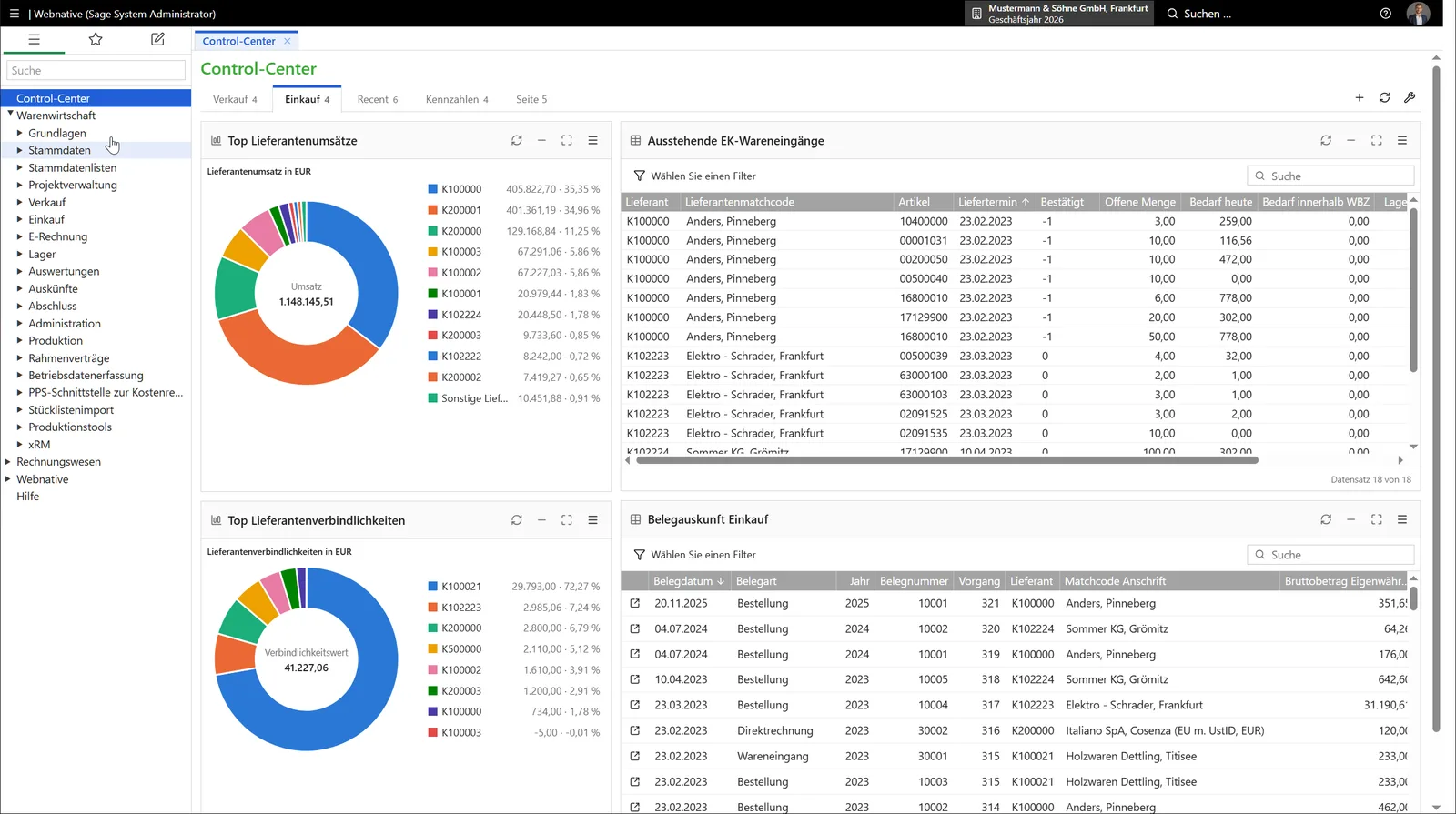This screenshot has width=1456, height=814.
Task: Open the wrench settings for Control-Center
Action: (1410, 97)
